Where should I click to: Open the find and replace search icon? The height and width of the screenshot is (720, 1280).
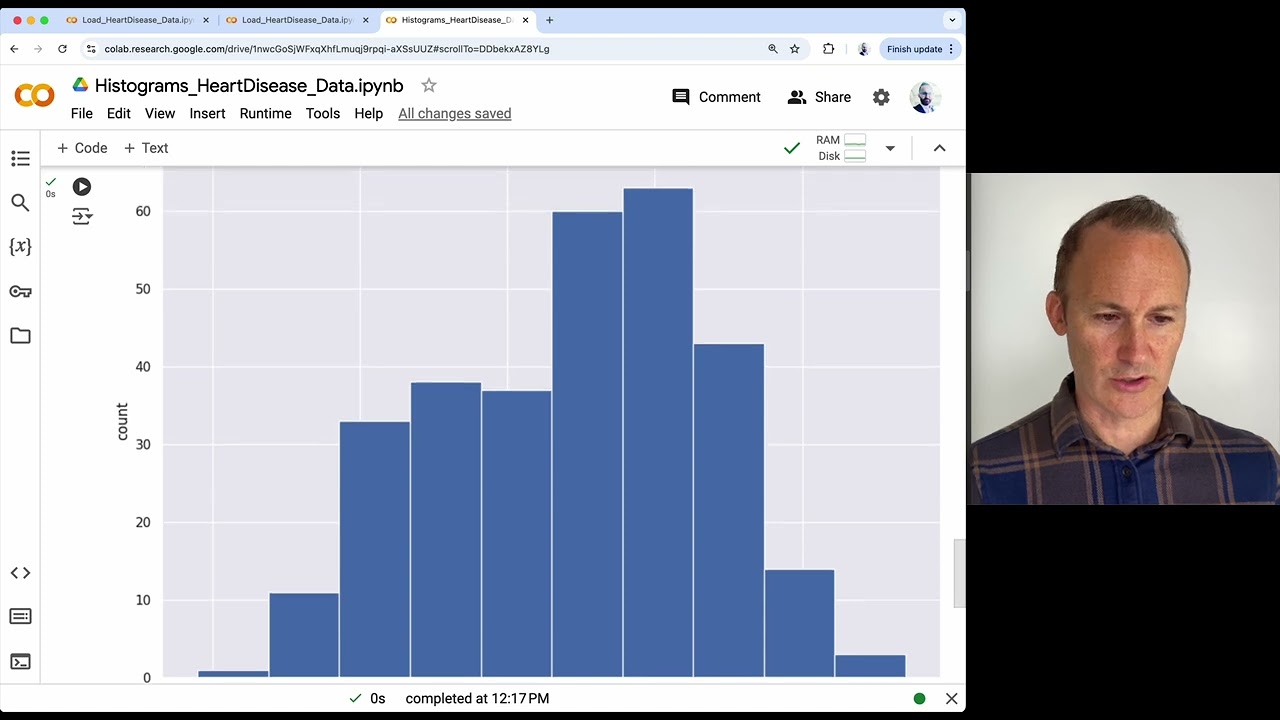[x=20, y=203]
